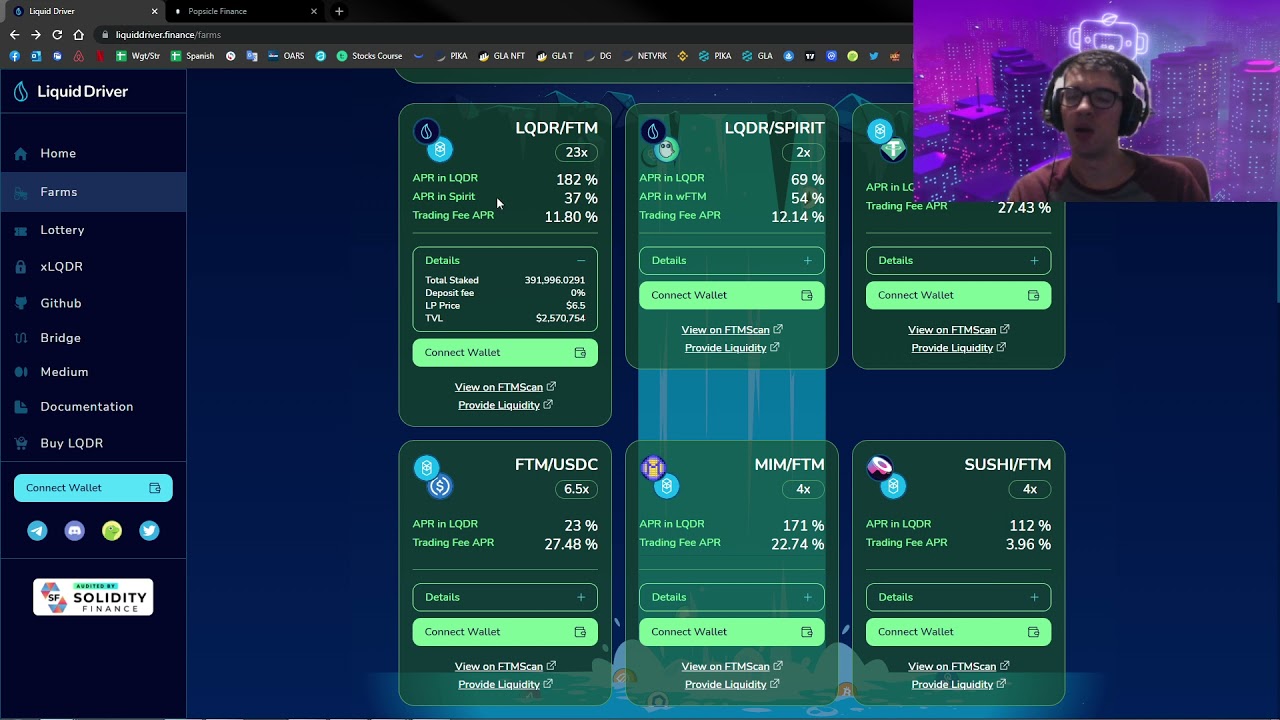Click the LQDR/SPIRIT token pair icon

click(x=660, y=141)
